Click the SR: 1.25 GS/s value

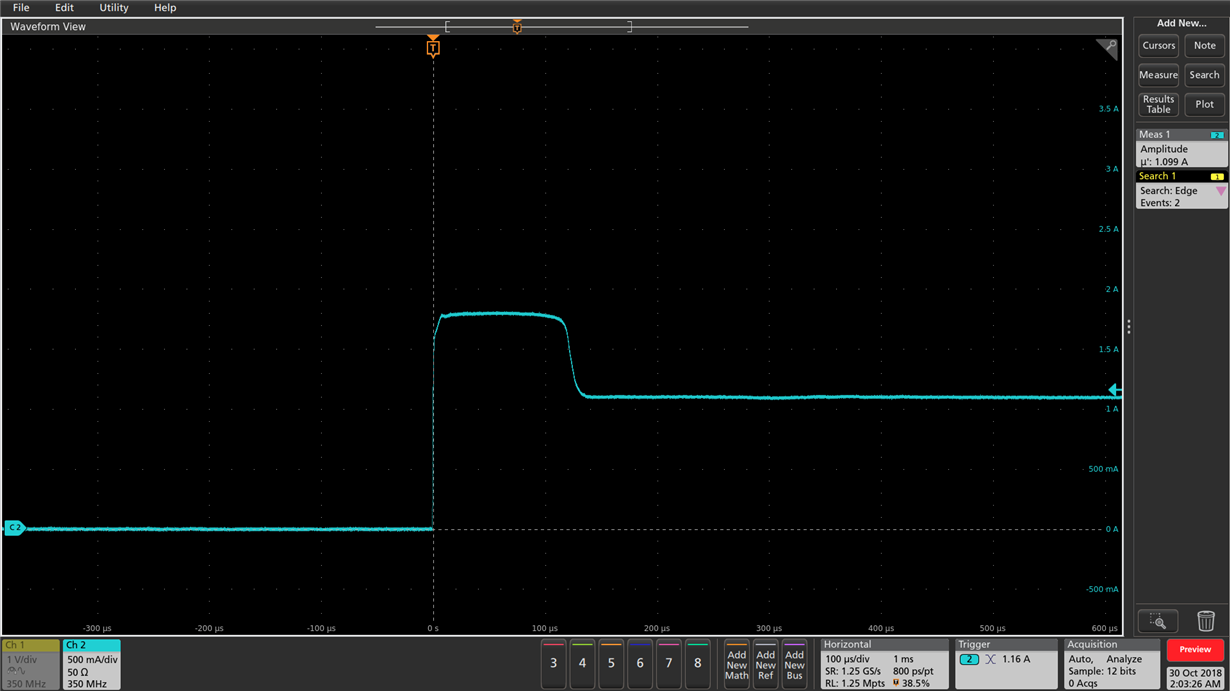[x=853, y=671]
